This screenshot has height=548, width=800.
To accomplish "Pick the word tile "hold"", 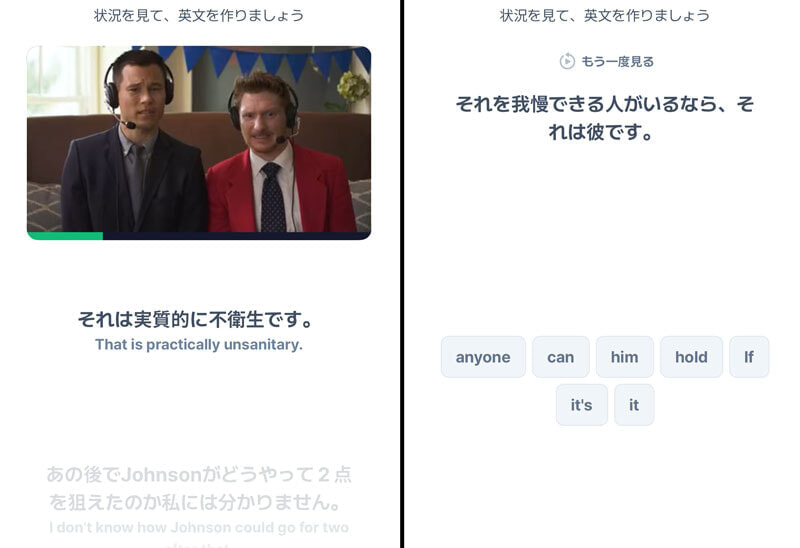I will pyautogui.click(x=691, y=357).
